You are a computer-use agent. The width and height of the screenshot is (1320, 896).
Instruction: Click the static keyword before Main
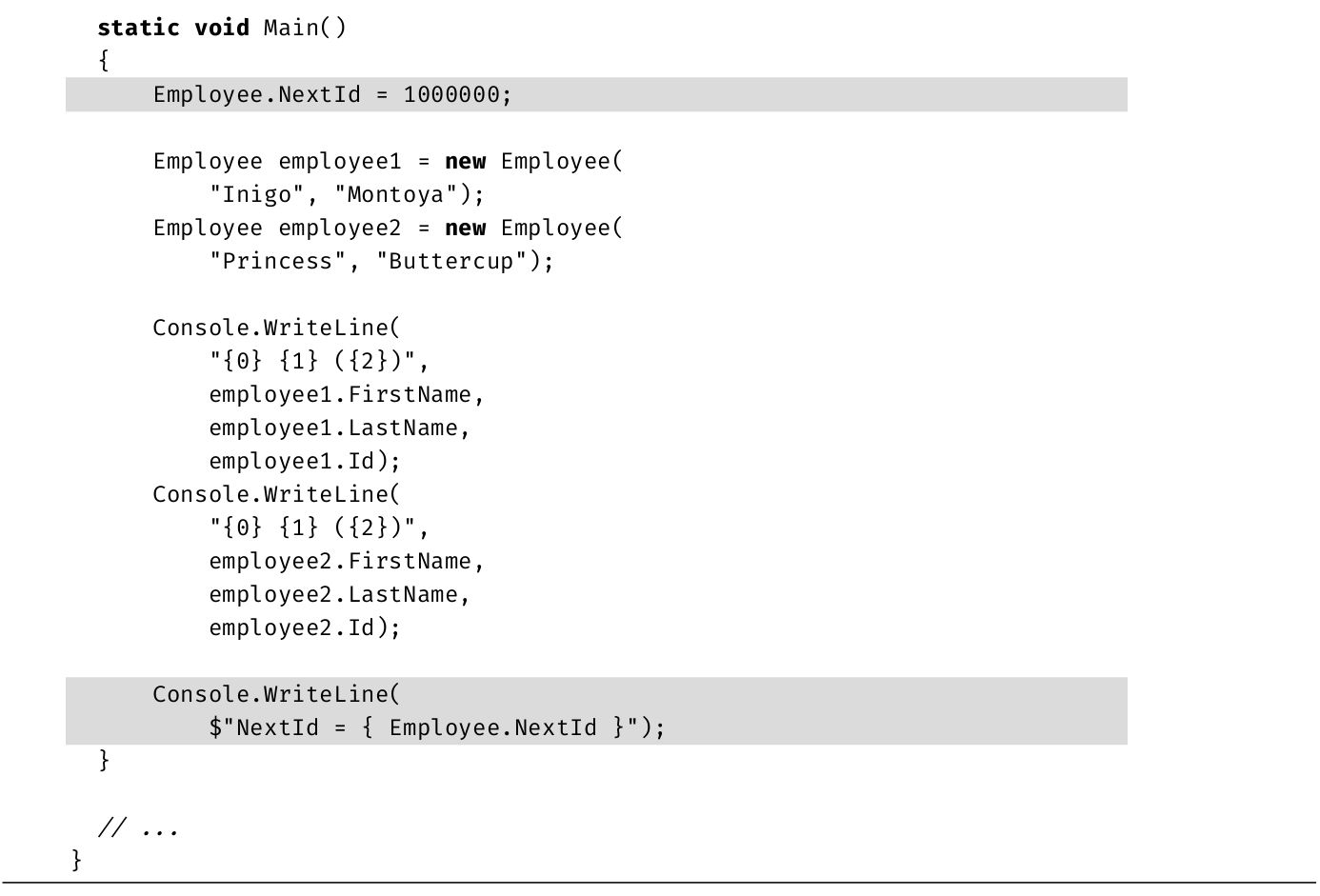(x=138, y=28)
